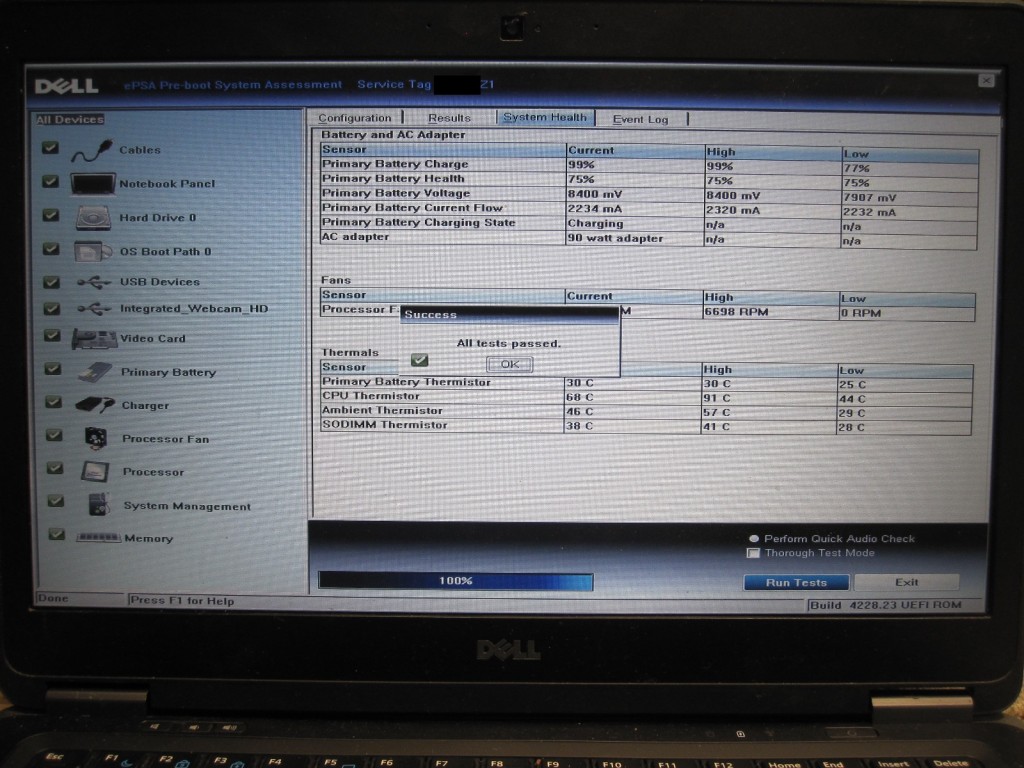Toggle the OS Boot Path 0 checkbox
Screen dimensions: 1024x768
(x=51, y=249)
